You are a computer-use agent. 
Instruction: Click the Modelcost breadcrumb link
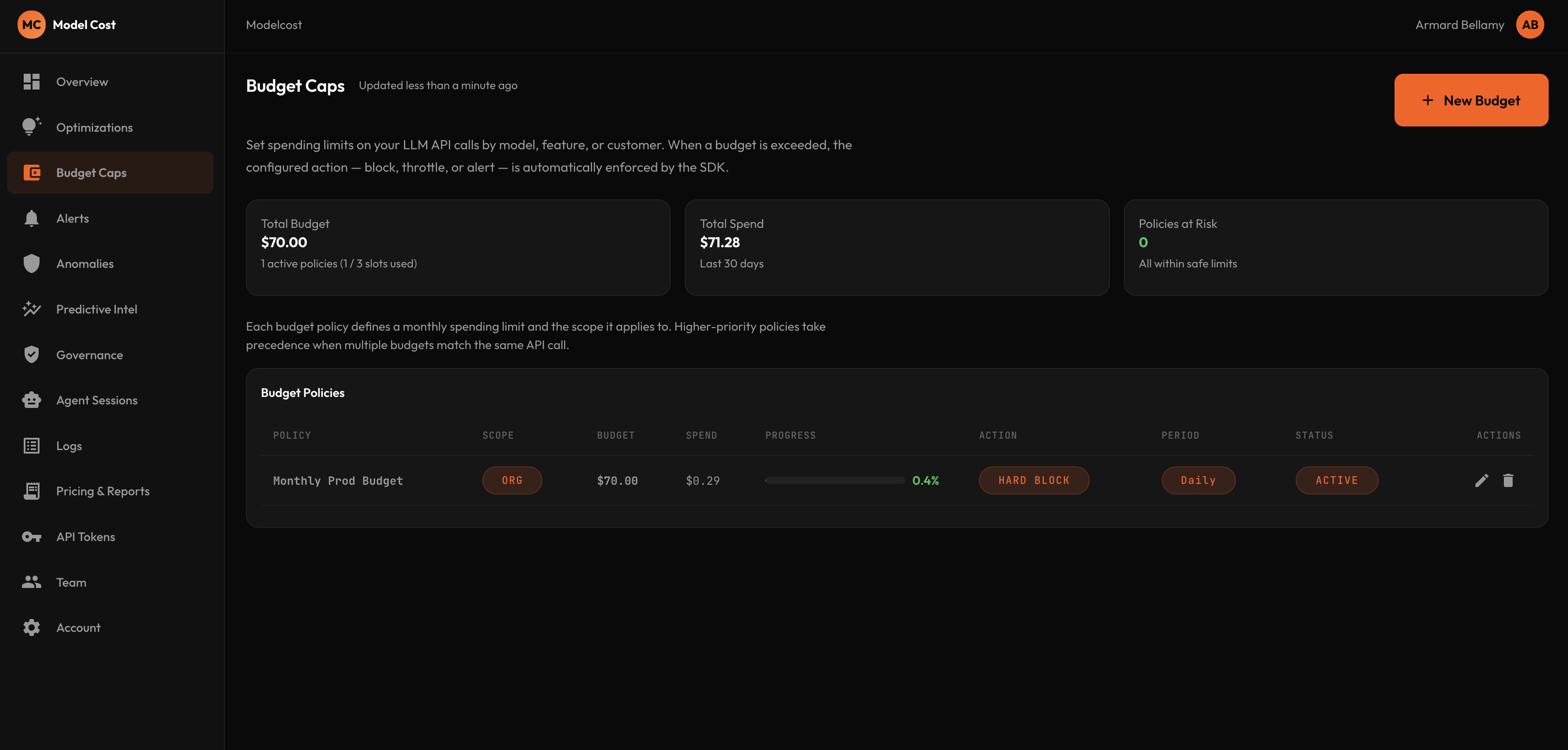[x=274, y=25]
